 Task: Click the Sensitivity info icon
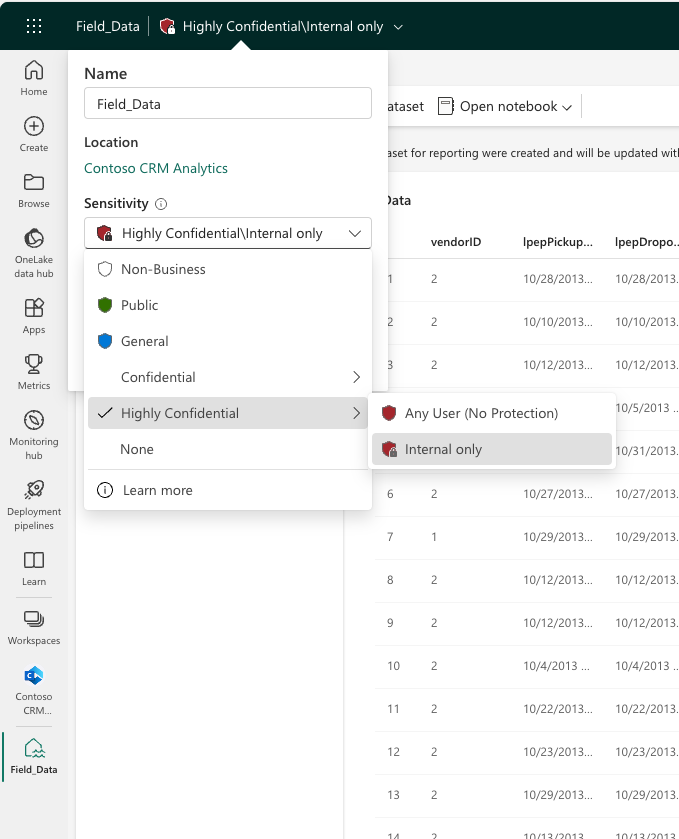coord(161,204)
